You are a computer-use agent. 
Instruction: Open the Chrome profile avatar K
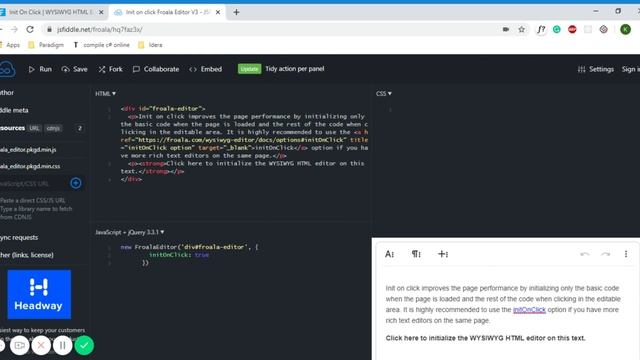tap(625, 29)
